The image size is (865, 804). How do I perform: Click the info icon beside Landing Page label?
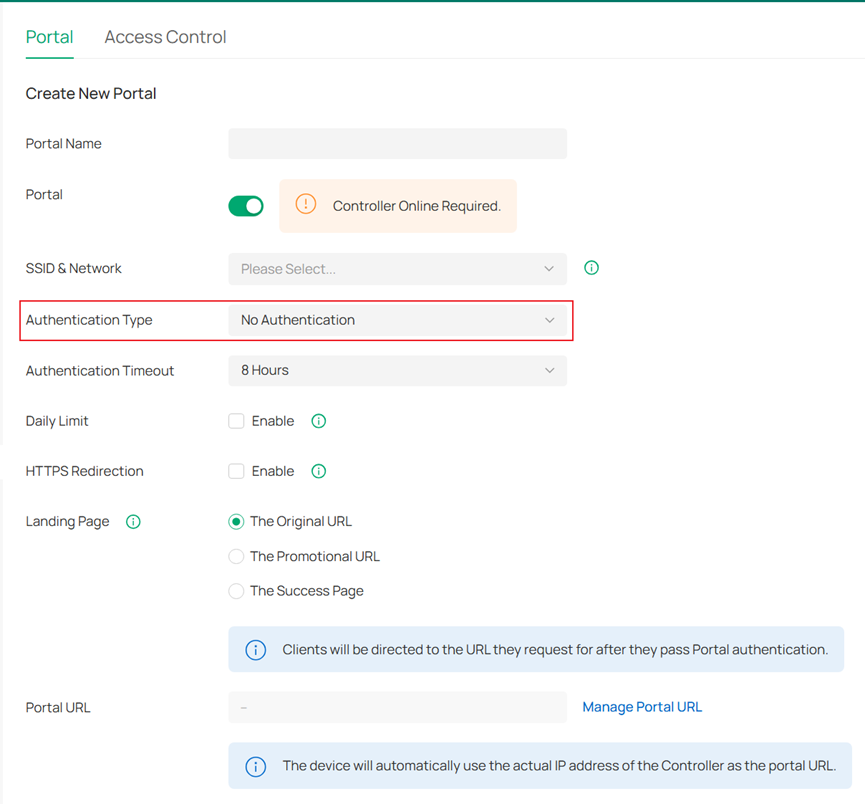[x=133, y=521]
